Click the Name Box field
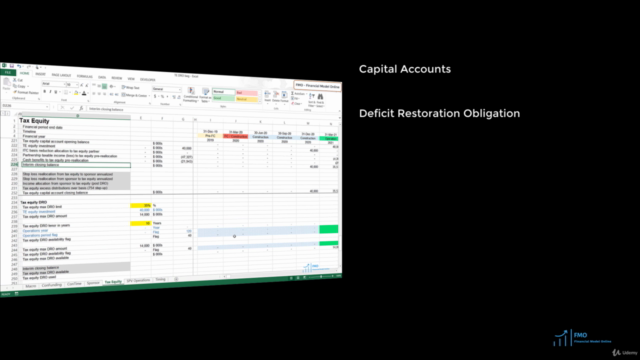This screenshot has width=640, height=360. pyautogui.click(x=24, y=106)
